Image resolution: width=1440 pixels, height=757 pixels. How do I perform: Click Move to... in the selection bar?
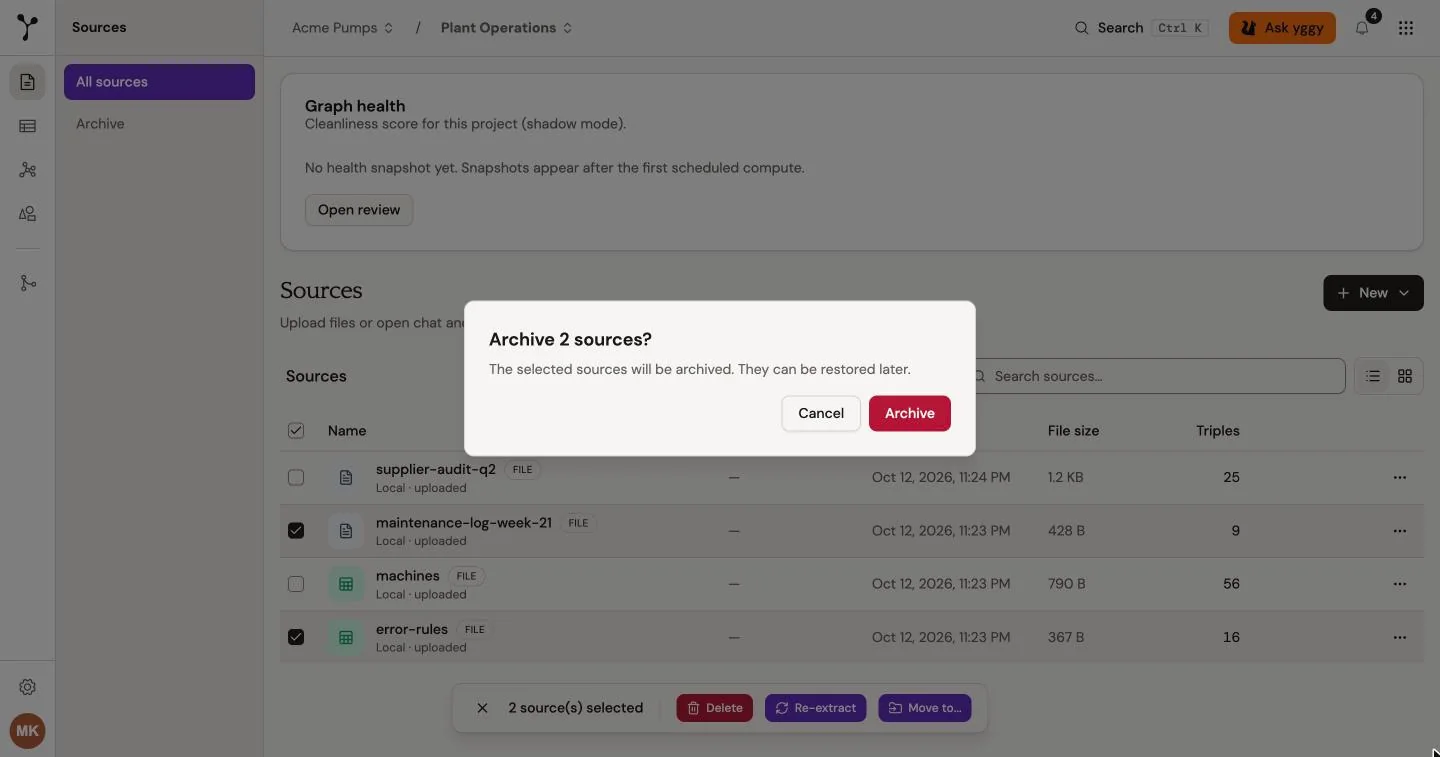pyautogui.click(x=925, y=708)
